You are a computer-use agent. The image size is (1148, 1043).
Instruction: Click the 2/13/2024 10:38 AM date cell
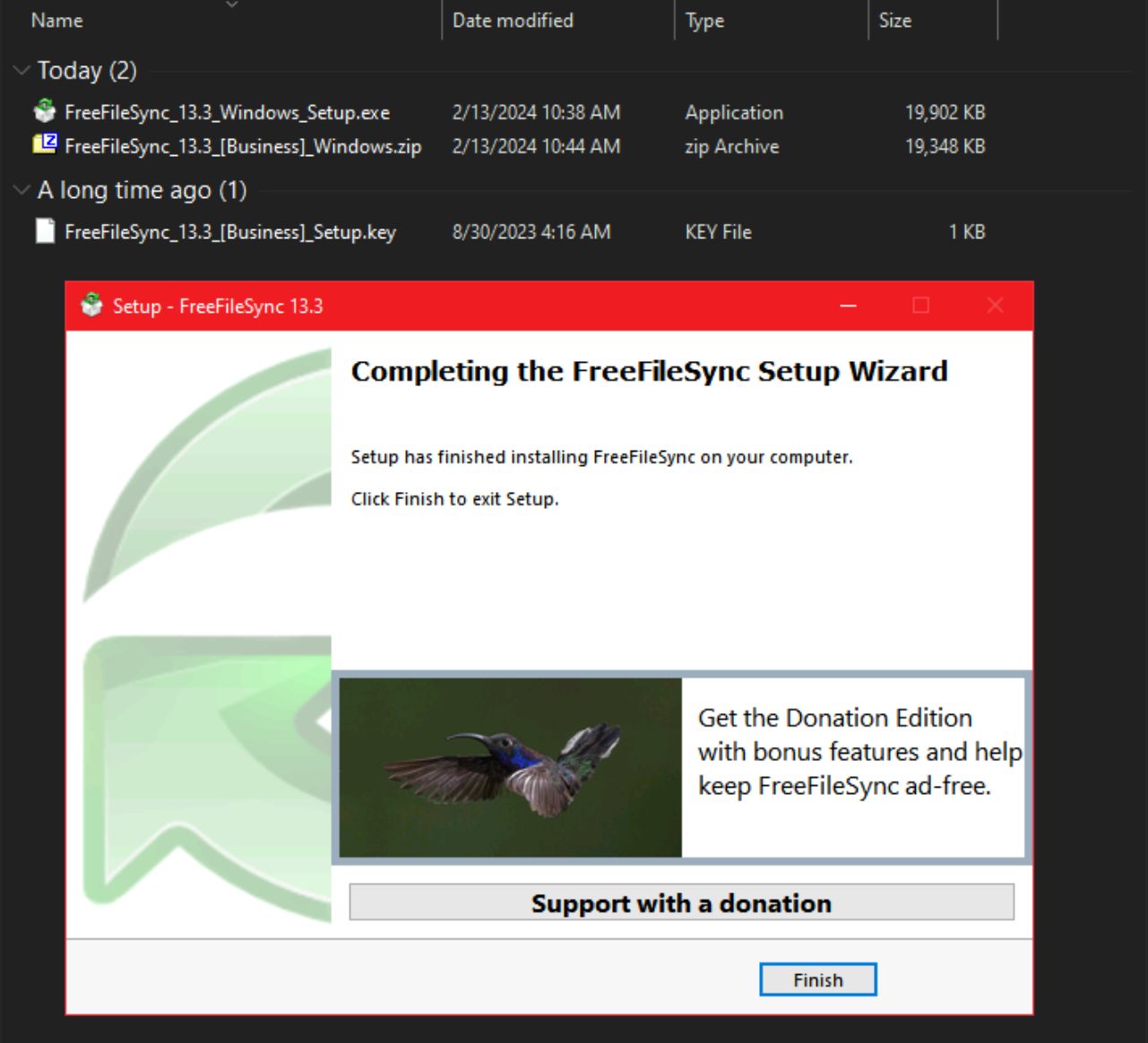click(536, 112)
